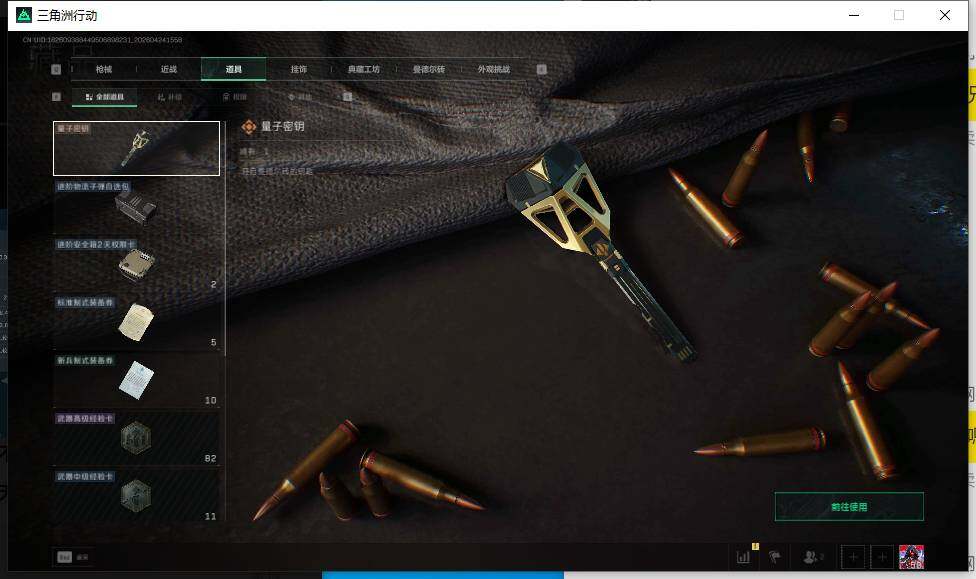The image size is (976, 579).
Task: Click the next-tab key icon right of 外观挑战
Action: 542,69
